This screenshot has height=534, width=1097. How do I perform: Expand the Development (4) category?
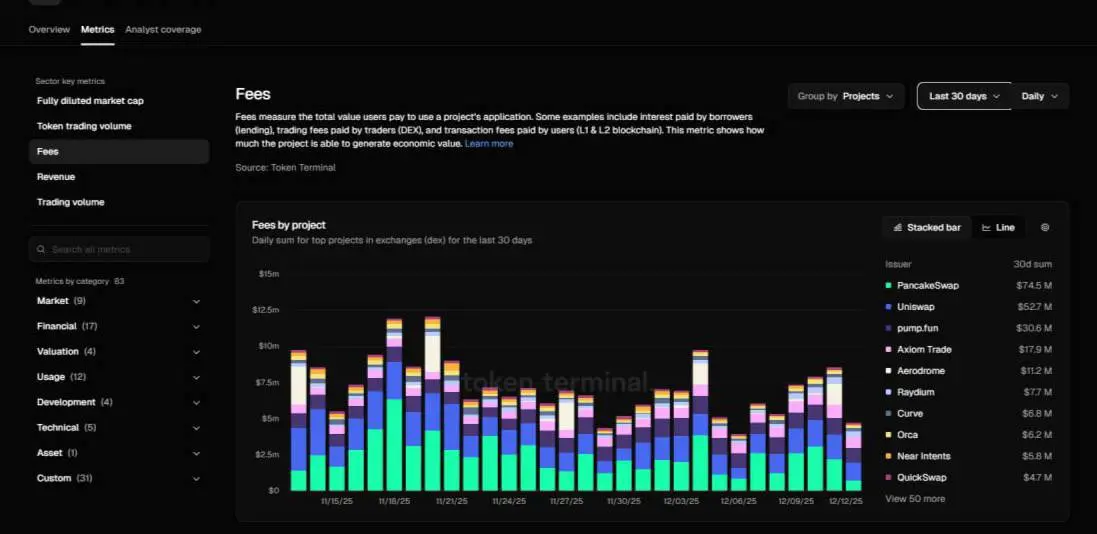tap(118, 402)
